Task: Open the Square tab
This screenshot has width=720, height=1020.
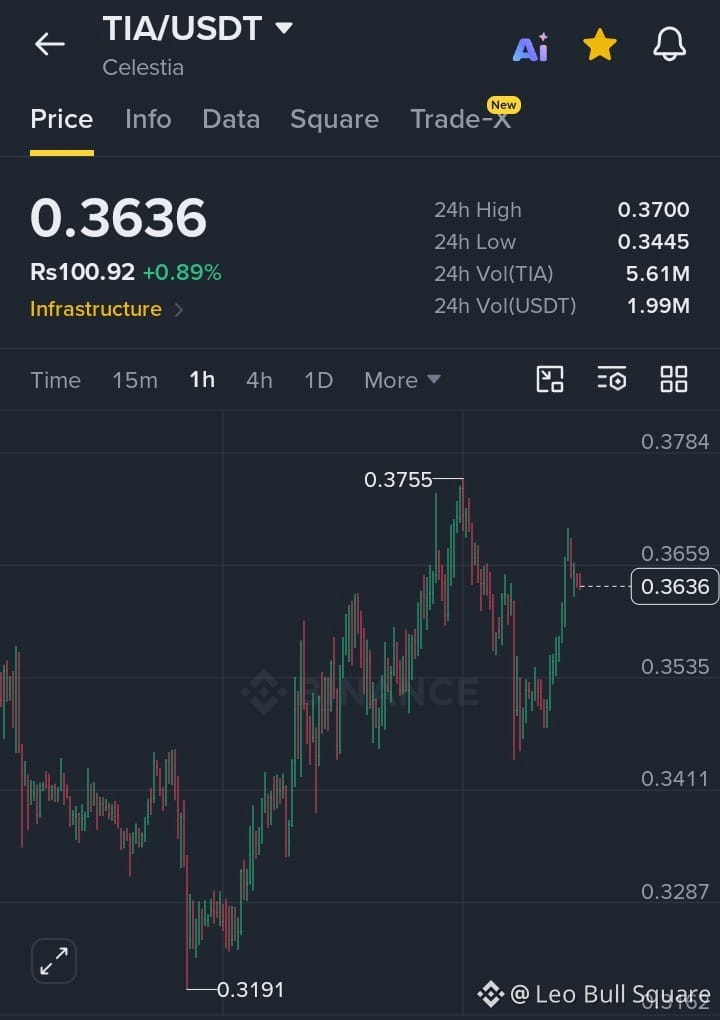Action: point(334,119)
